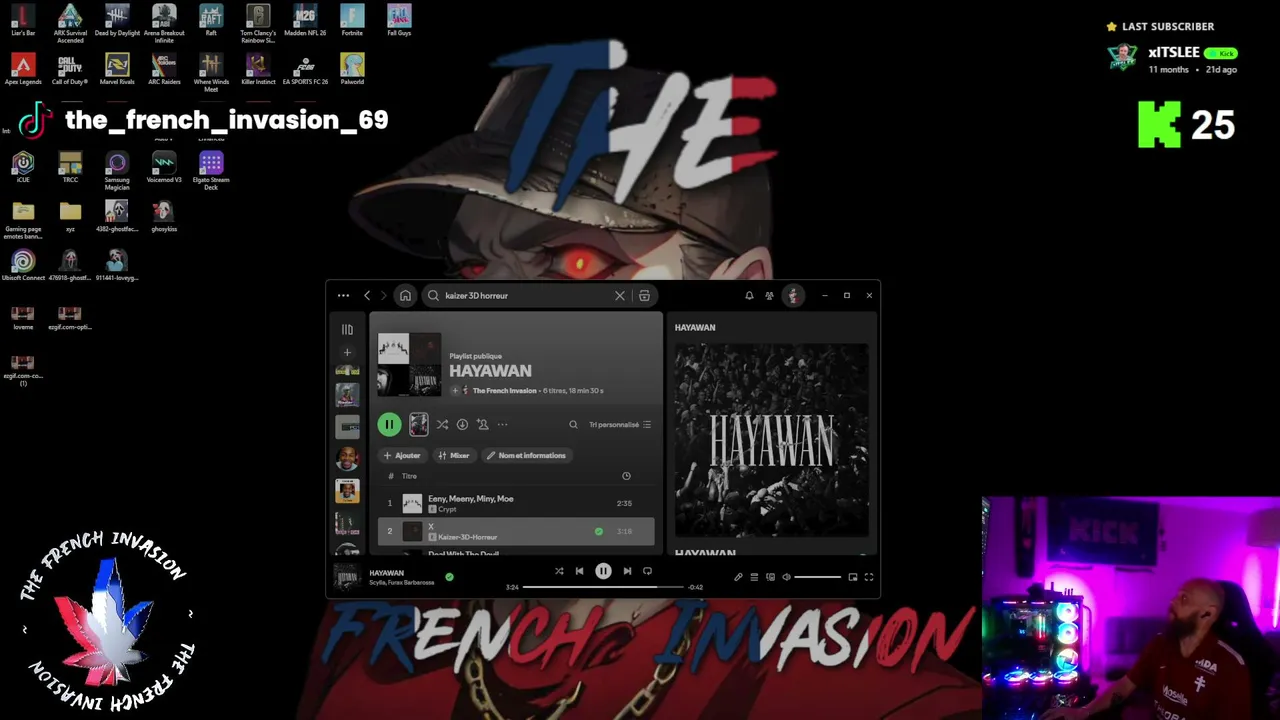This screenshot has width=1280, height=720.
Task: Select the Elgato Stream Deck desktop icon
Action: coord(211,170)
